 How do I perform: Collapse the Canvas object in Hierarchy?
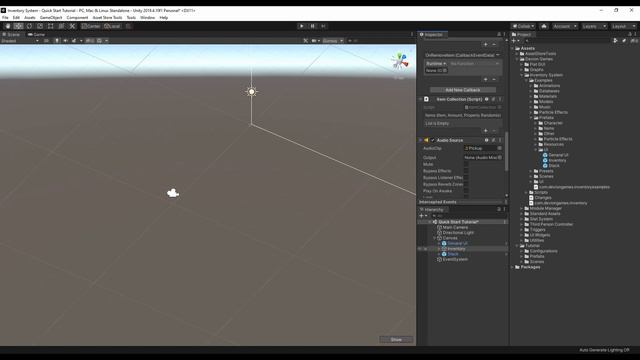[434, 238]
